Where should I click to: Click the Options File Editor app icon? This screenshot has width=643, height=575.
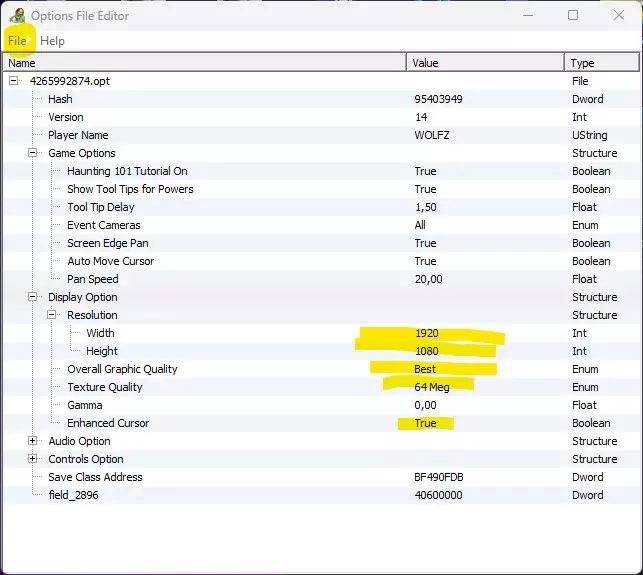18,16
